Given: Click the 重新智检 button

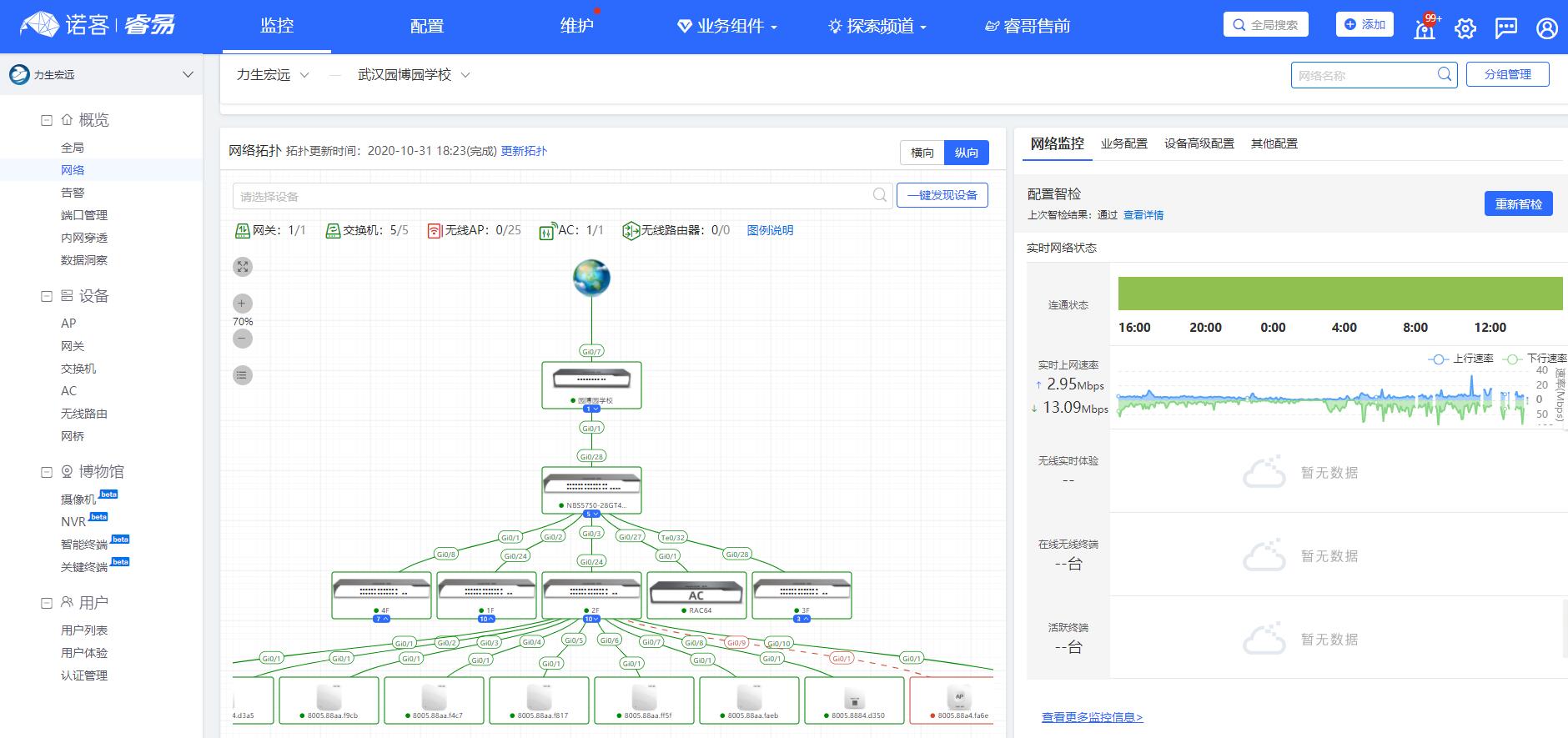Looking at the screenshot, I should [1518, 204].
